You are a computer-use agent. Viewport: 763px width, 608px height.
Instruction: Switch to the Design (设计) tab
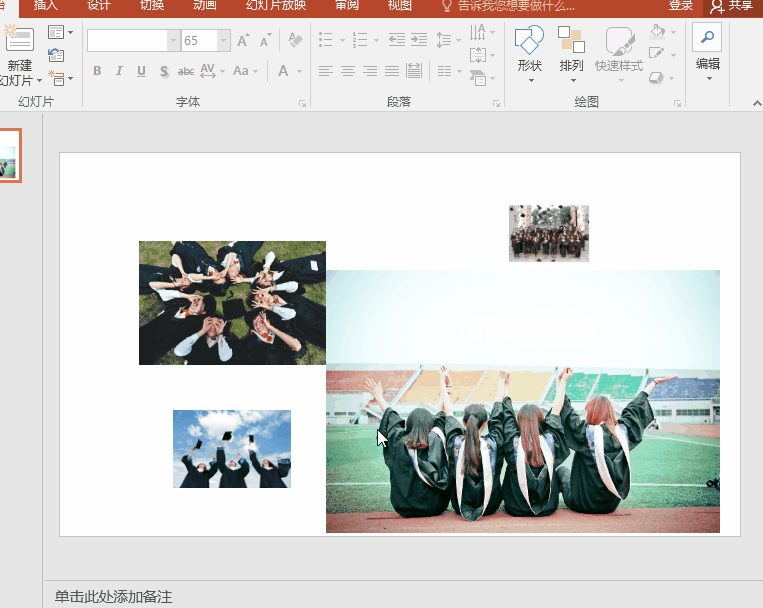[99, 5]
